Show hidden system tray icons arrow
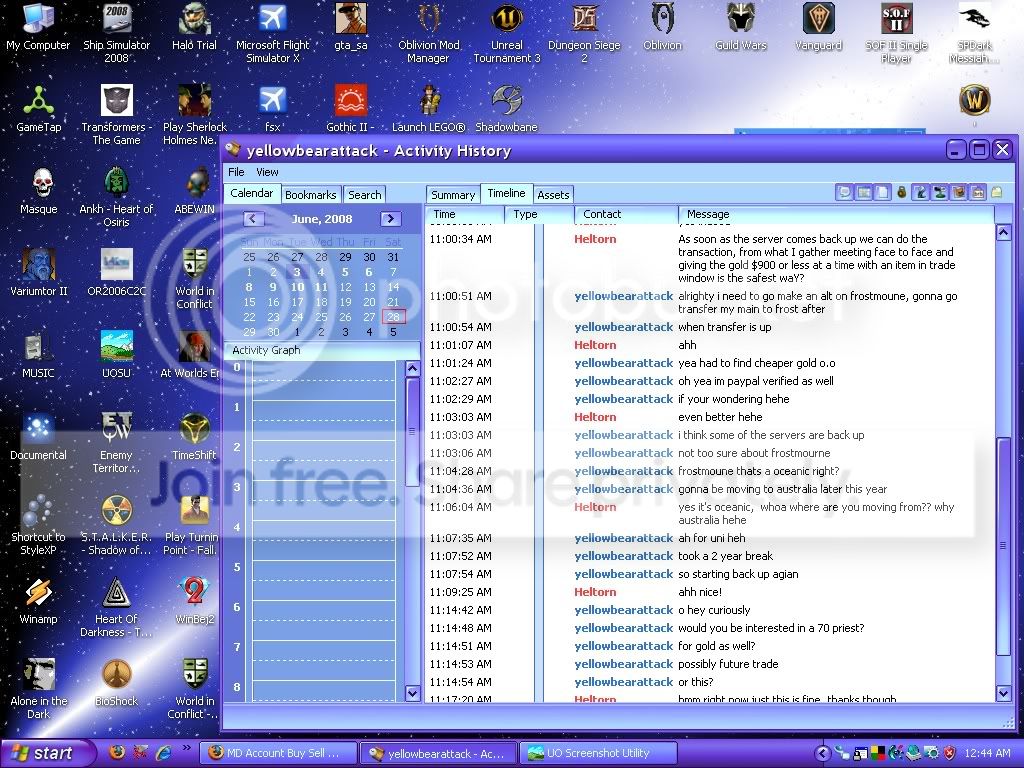Viewport: 1024px width, 768px height. (823, 754)
